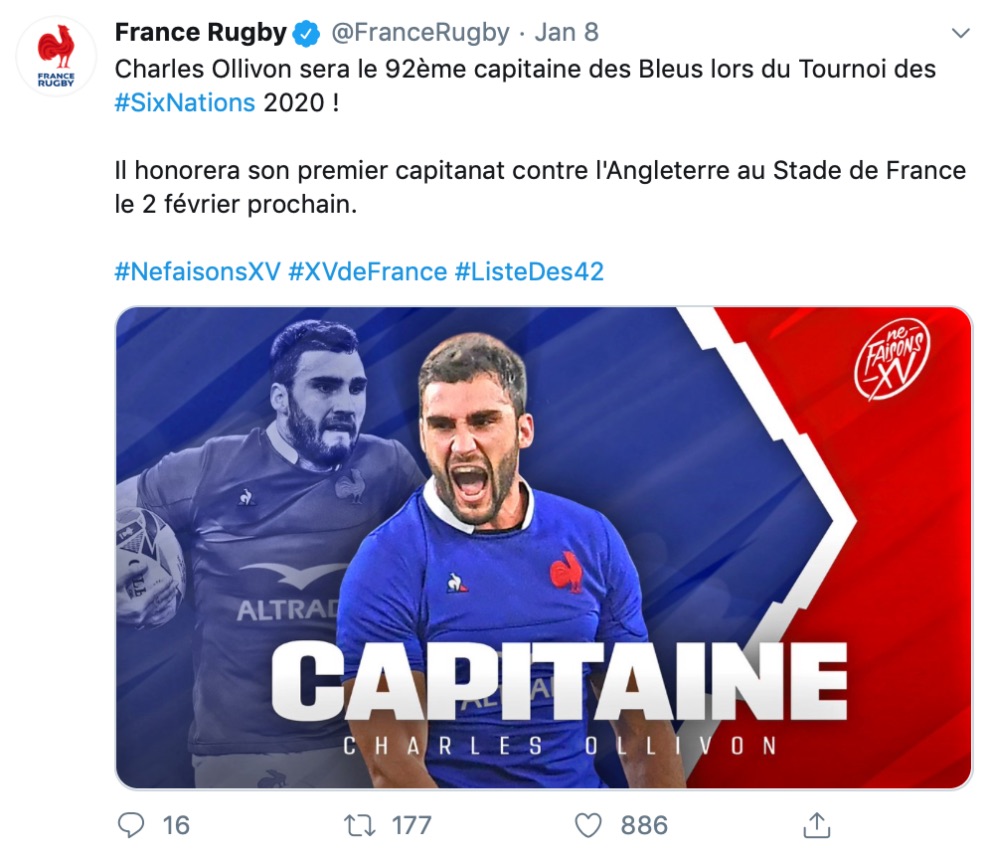
Task: Click the retweet count 177
Action: (412, 826)
